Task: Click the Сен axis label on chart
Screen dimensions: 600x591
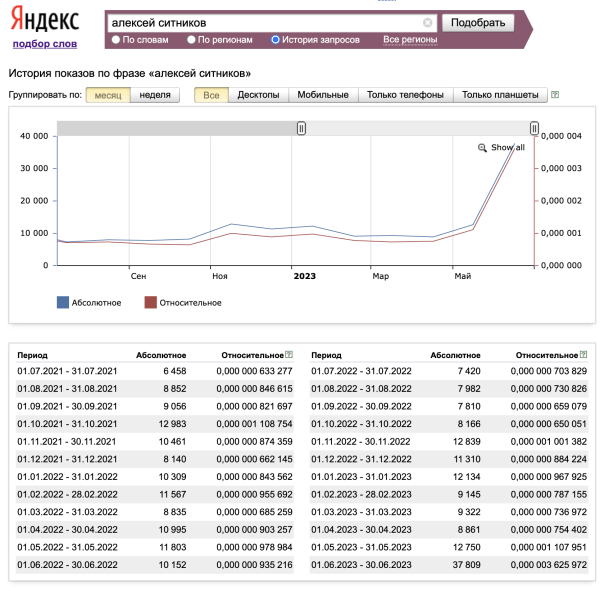Action: click(x=139, y=276)
